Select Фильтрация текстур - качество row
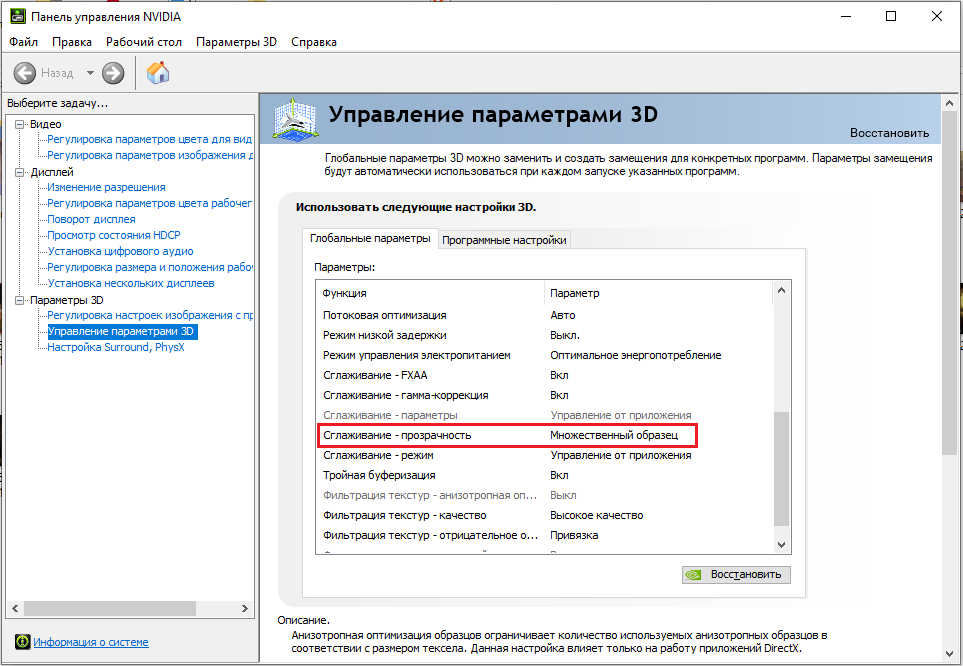This screenshot has height=666, width=963. coord(544,515)
